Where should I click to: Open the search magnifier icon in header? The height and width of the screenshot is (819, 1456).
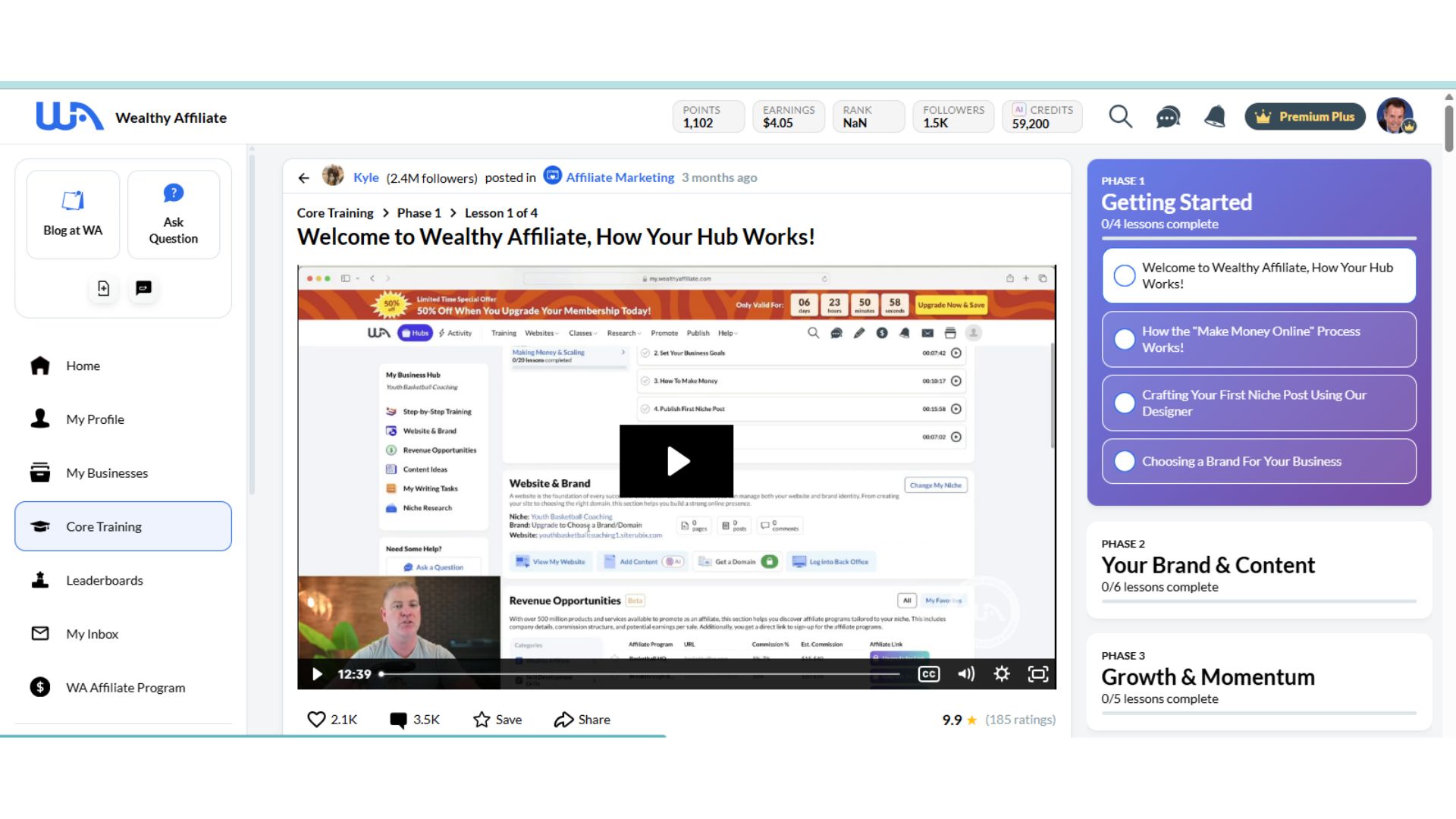click(x=1120, y=117)
